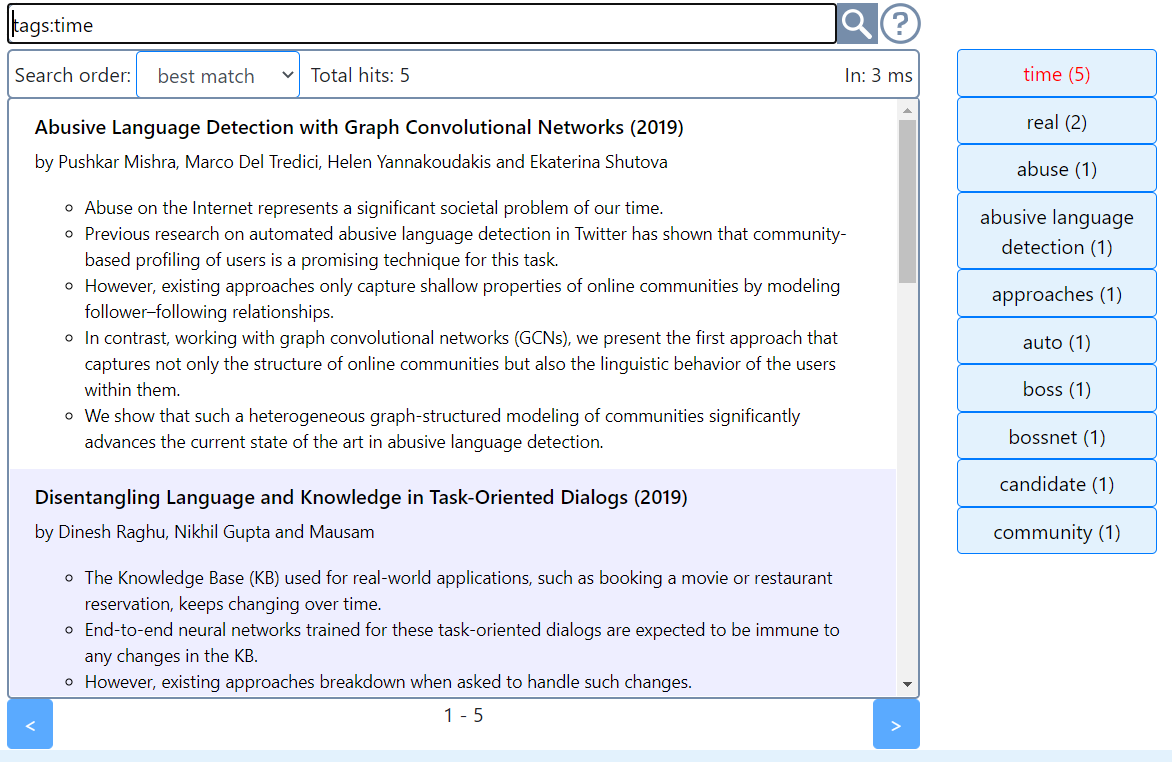Open the question mark help icon
The height and width of the screenshot is (762, 1172).
900,23
